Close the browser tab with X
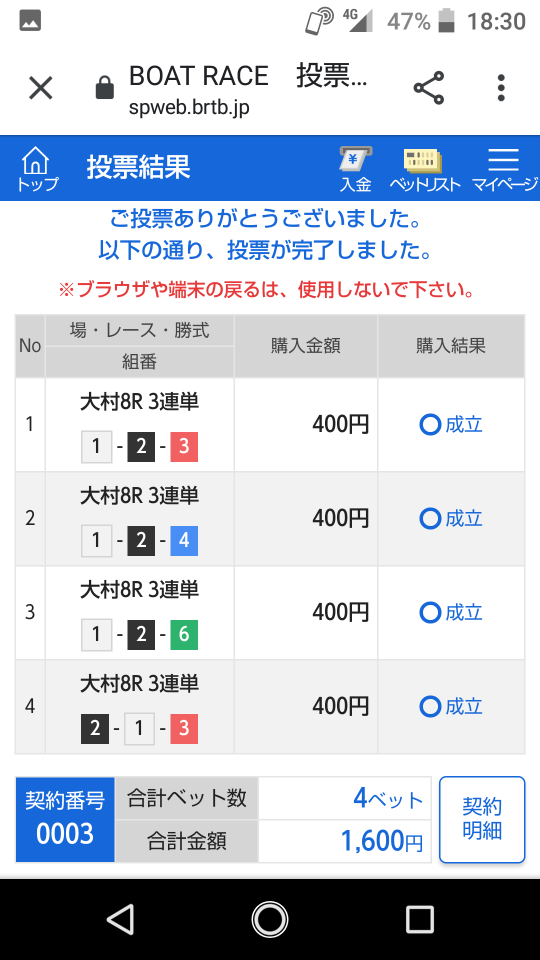 point(41,88)
